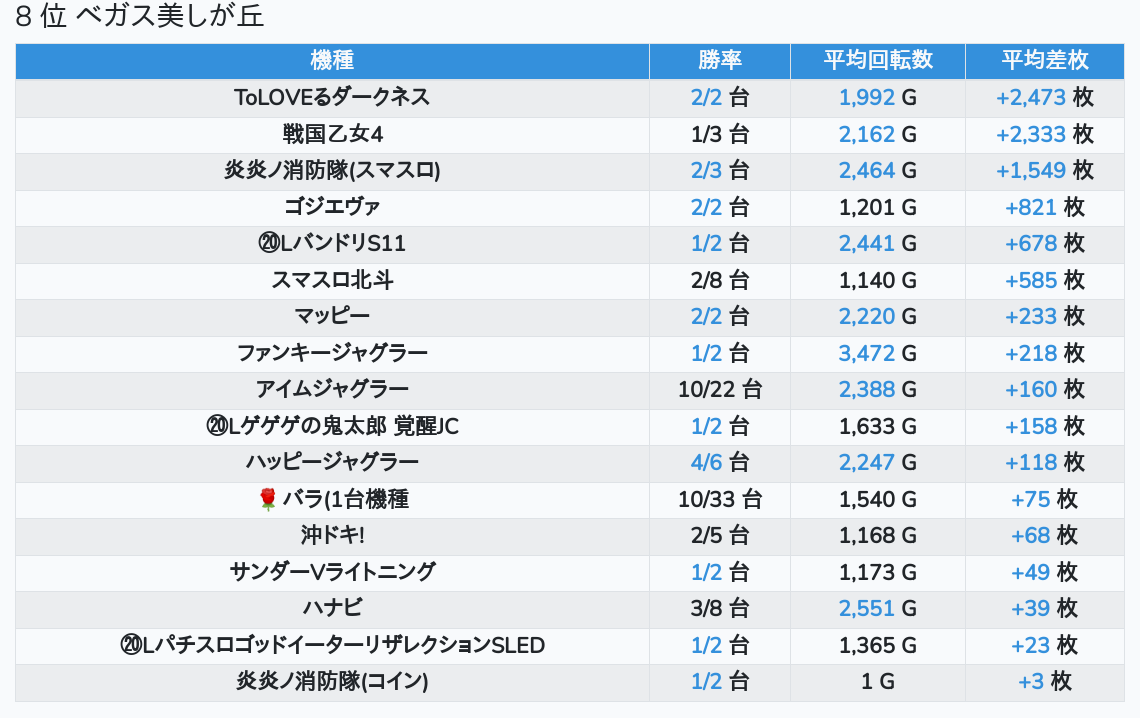Select the 戦国乙女4 machine name
Screen dimensions: 1140x718
point(332,134)
